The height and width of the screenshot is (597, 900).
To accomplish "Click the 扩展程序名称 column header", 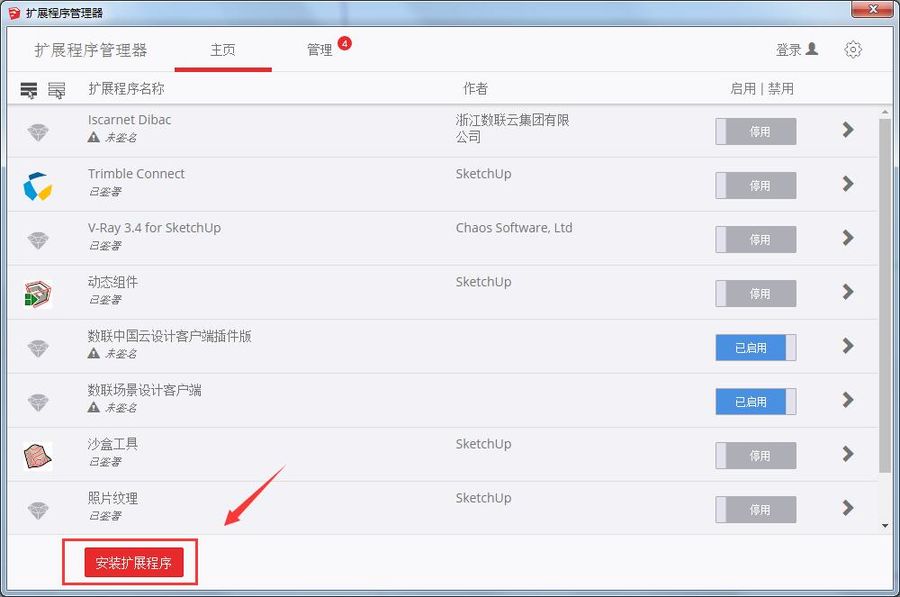I will 126,89.
